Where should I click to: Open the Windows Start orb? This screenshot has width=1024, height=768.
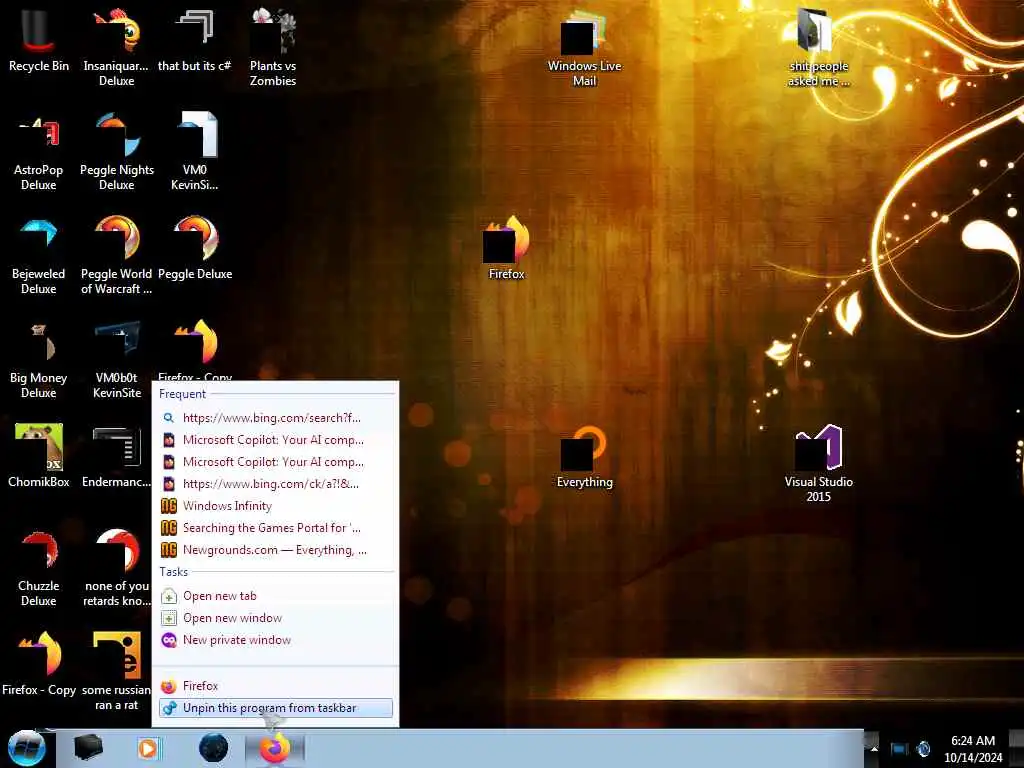[x=27, y=748]
